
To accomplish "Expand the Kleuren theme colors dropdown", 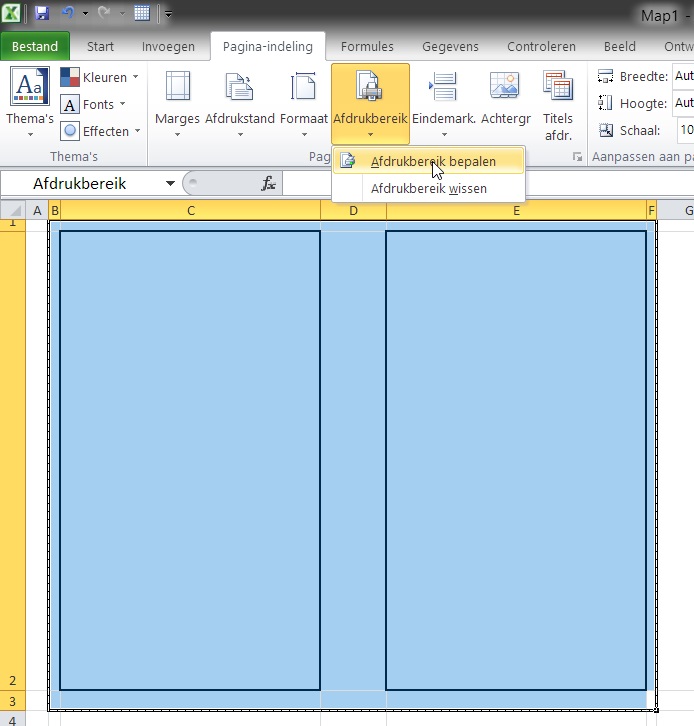I will [100, 78].
